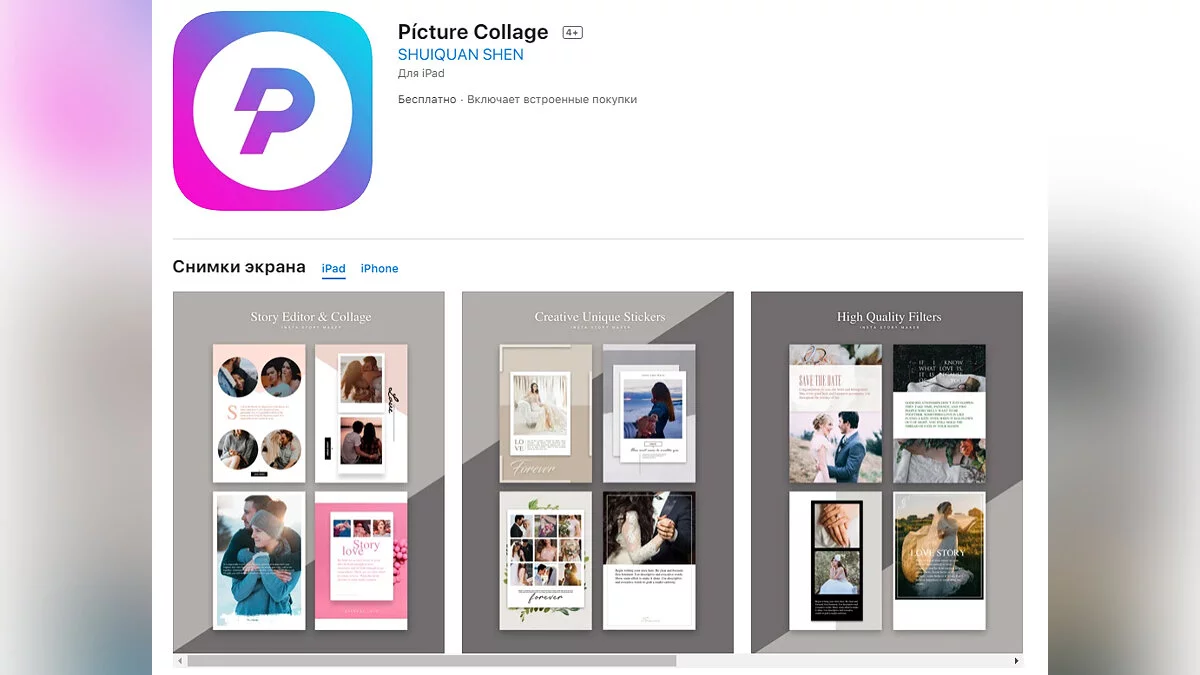The image size is (1200, 675).
Task: Click the four-circle couple photo template
Action: coord(259,414)
